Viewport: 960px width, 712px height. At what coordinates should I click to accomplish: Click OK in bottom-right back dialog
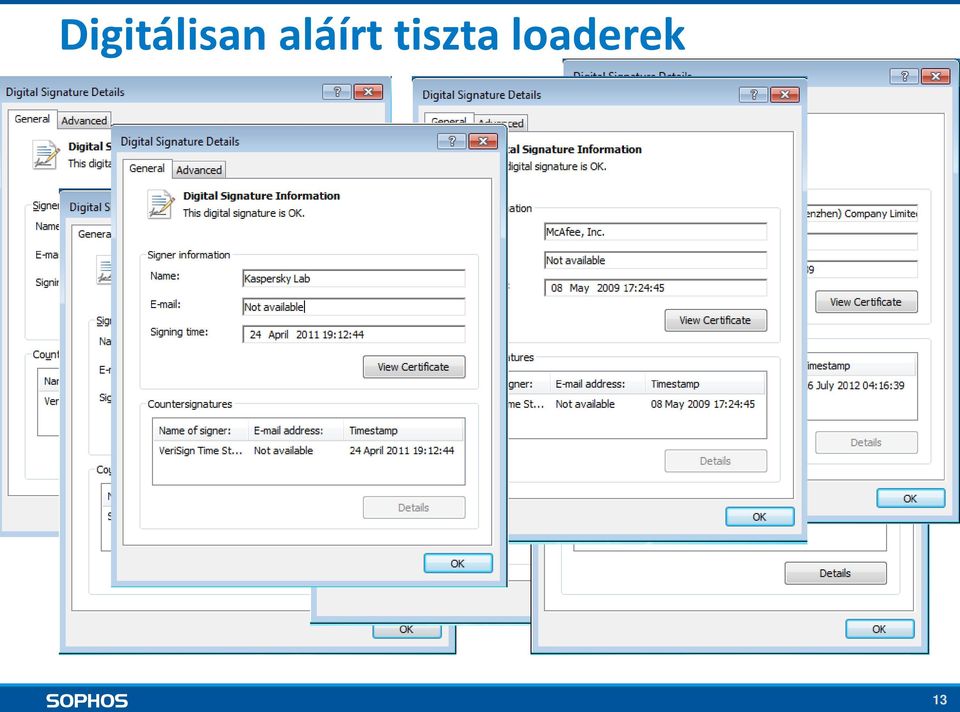pos(880,629)
